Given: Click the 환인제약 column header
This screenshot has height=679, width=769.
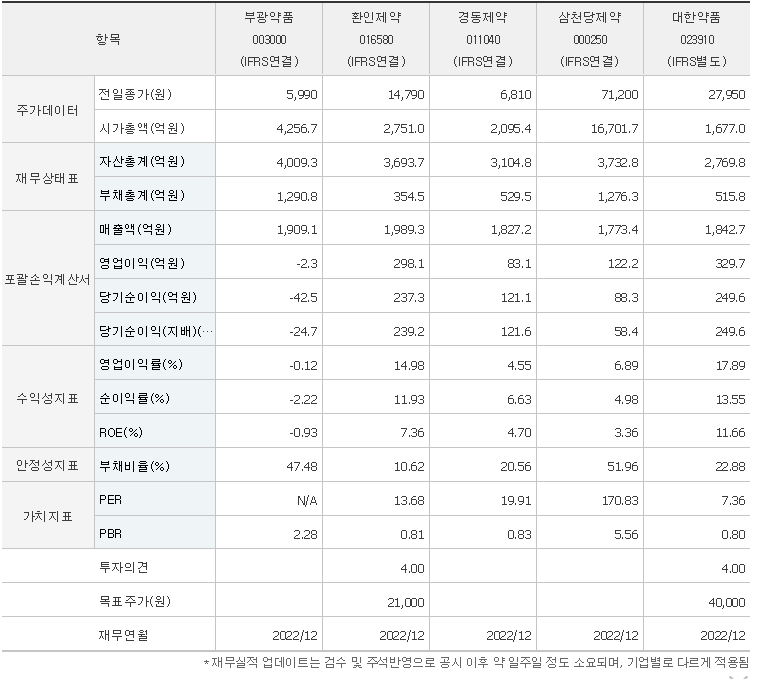Looking at the screenshot, I should (376, 39).
